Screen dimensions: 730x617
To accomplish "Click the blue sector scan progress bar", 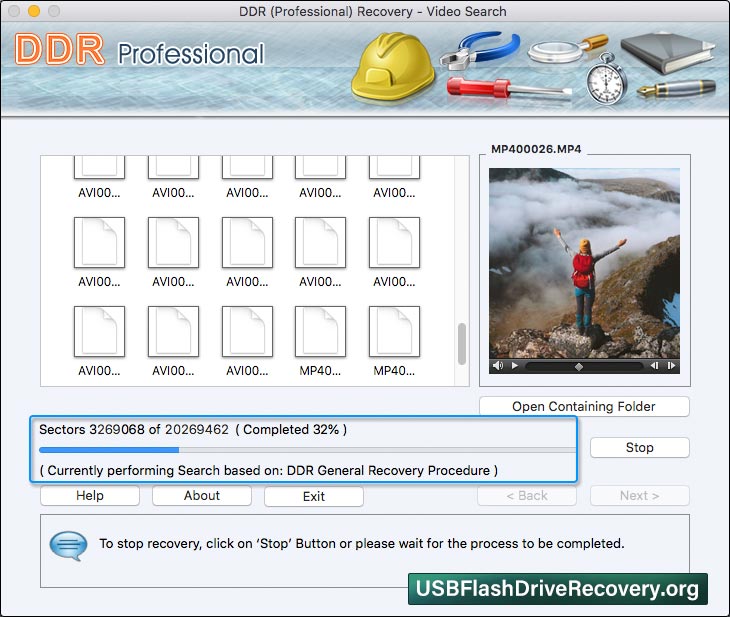I will pos(307,450).
